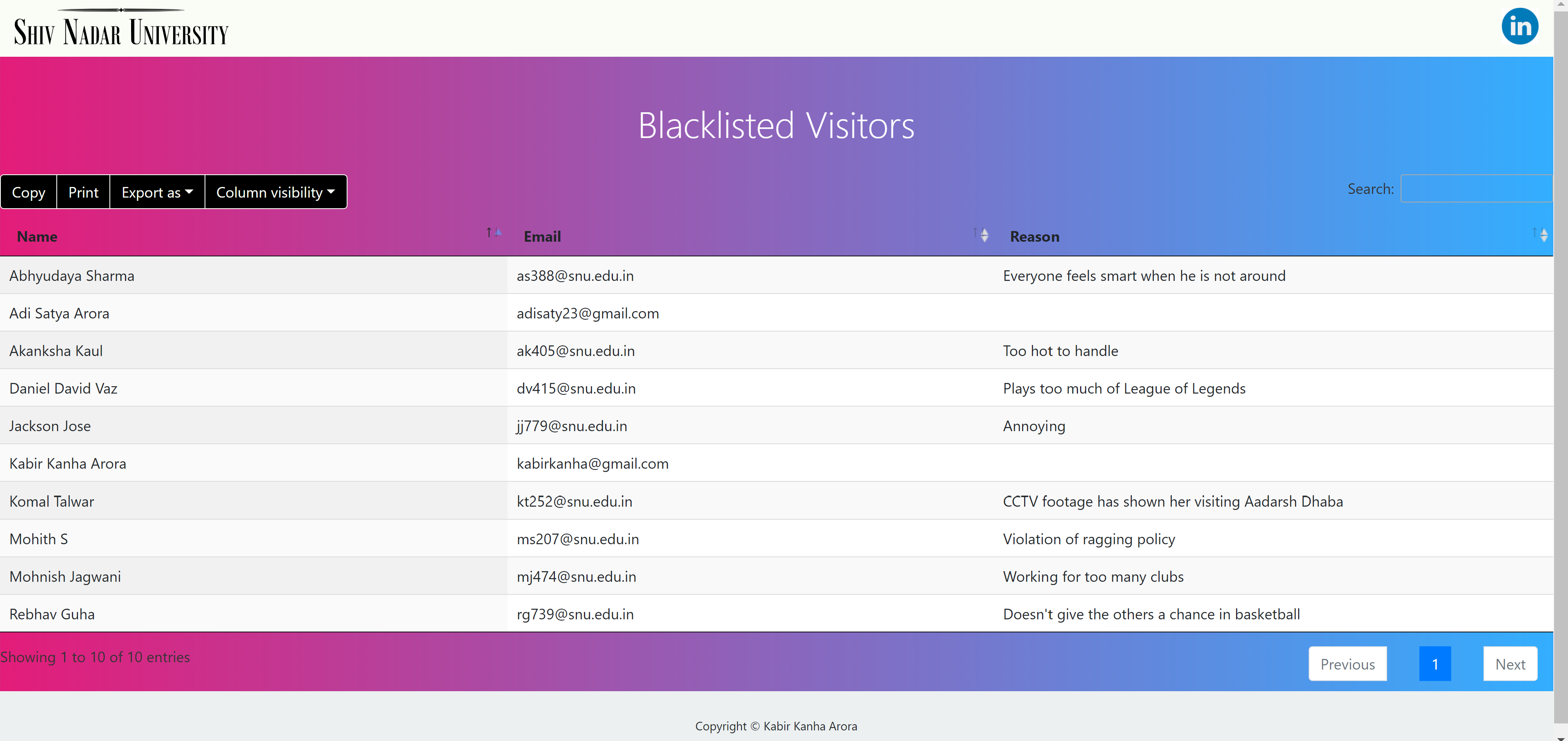Click the Shiv Nadar University logo

pyautogui.click(x=121, y=28)
